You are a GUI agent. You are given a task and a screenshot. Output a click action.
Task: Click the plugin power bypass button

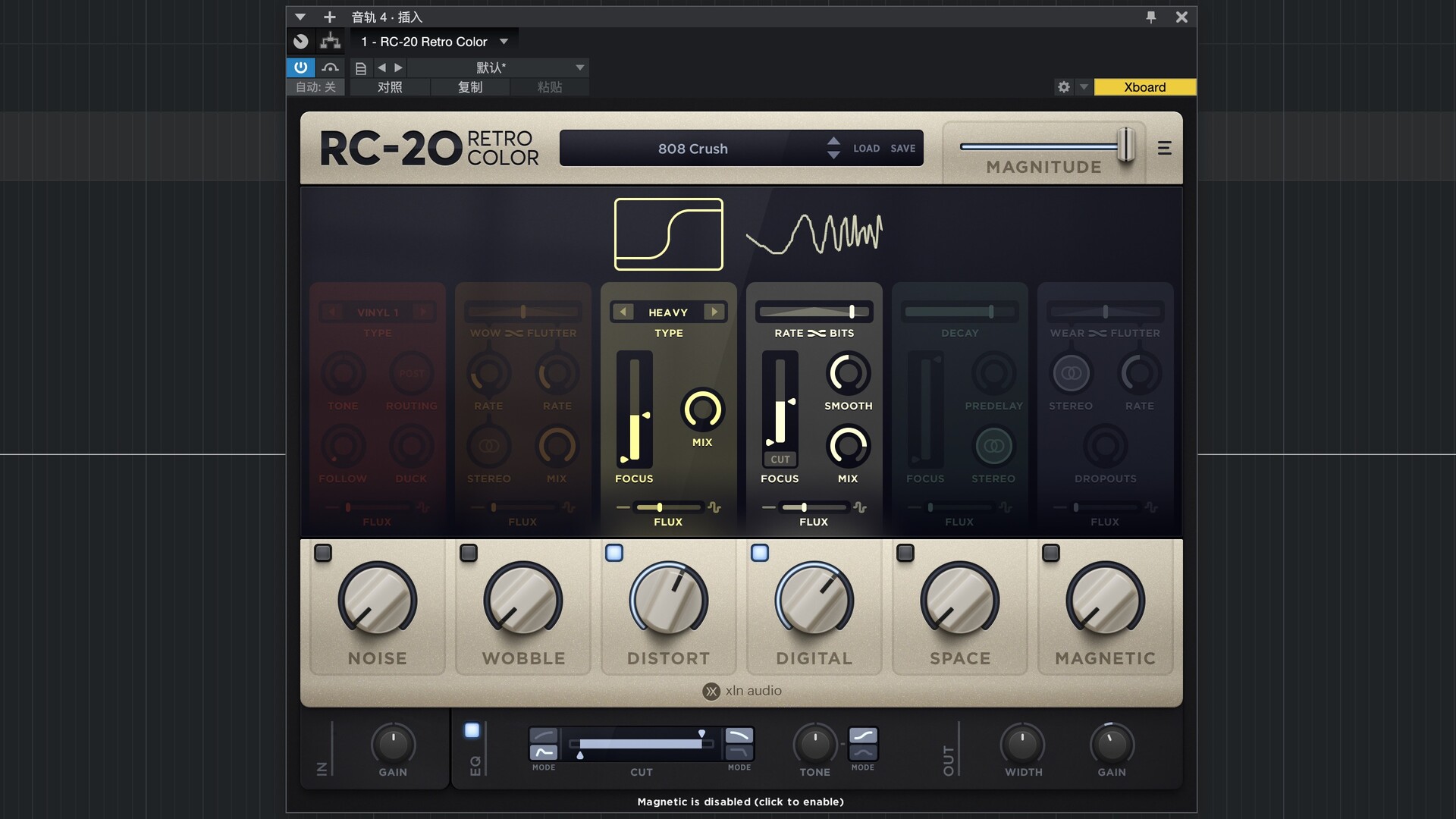[x=300, y=67]
